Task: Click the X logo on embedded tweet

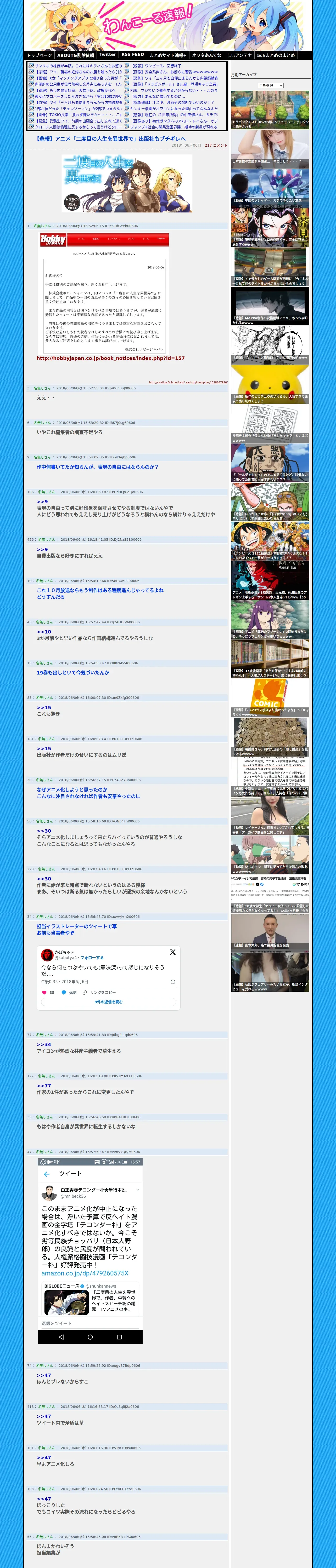Action: [x=172, y=953]
